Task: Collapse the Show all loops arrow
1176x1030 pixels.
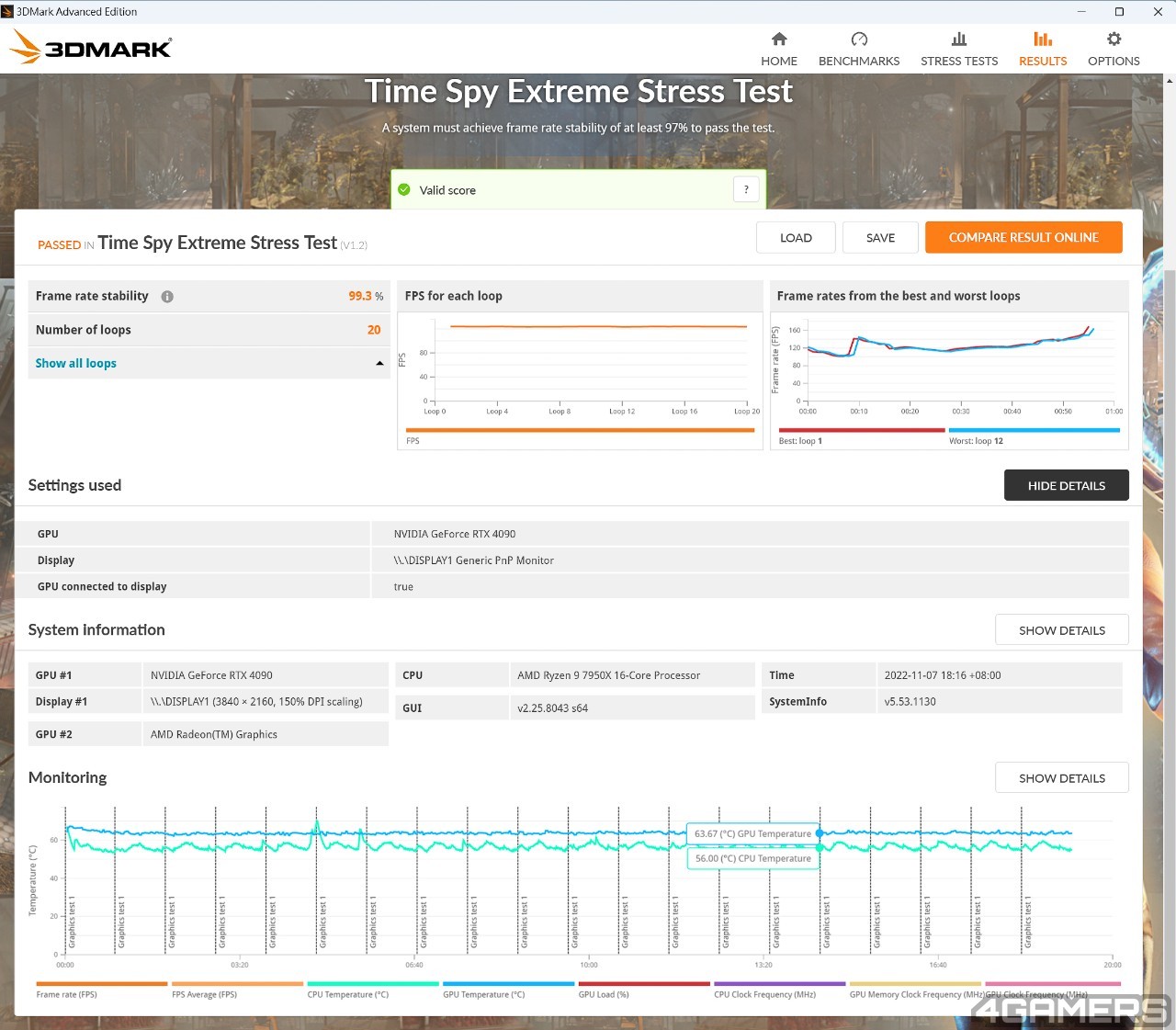Action: [x=379, y=364]
